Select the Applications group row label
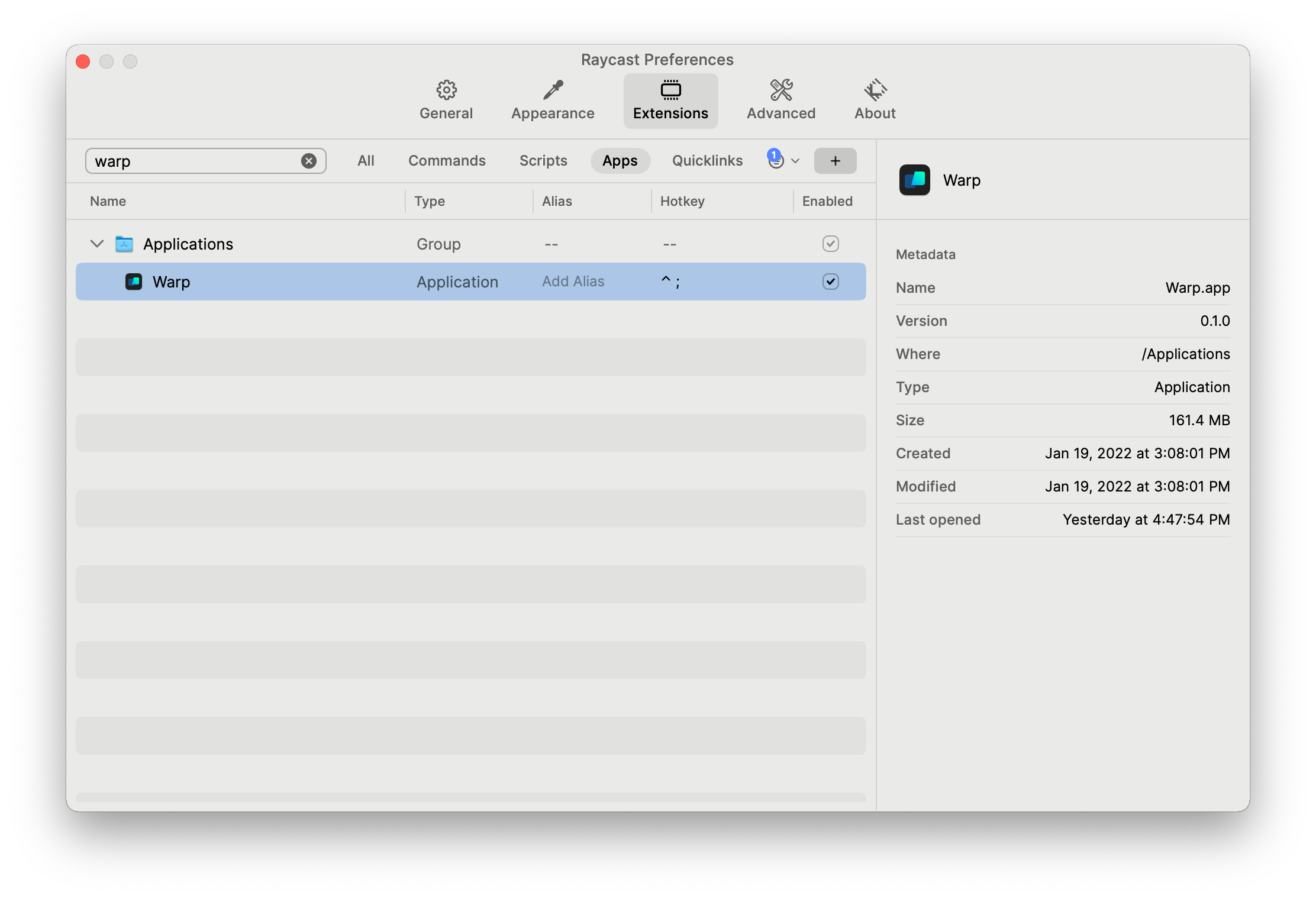Image resolution: width=1316 pixels, height=899 pixels. point(188,244)
